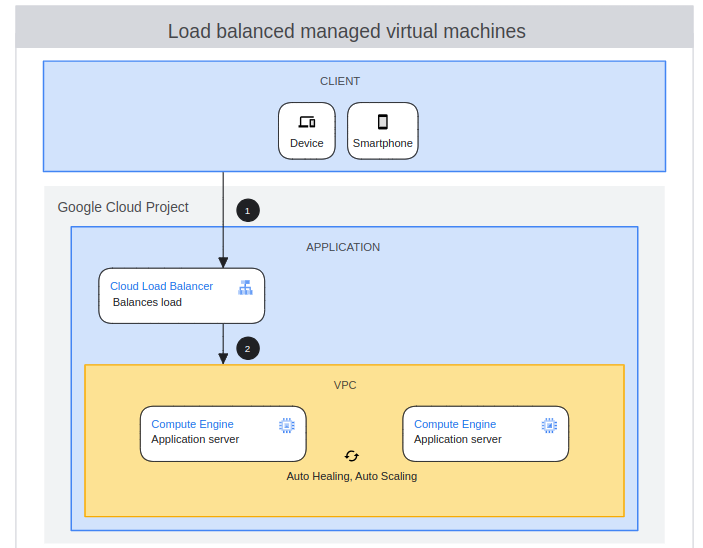703x548 pixels.
Task: Open the left Compute Engine link
Action: pos(192,424)
